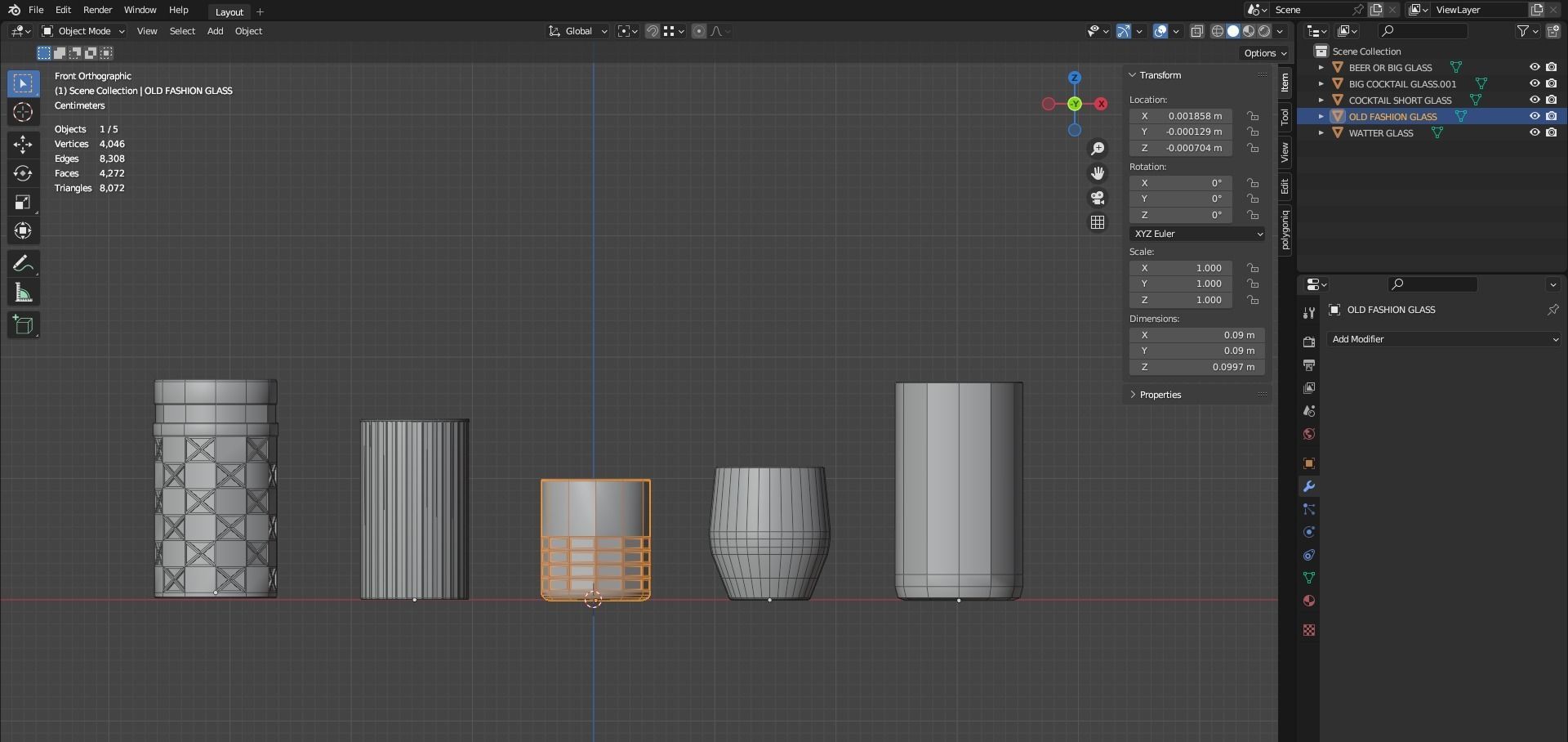Choose the Rotate tool
1568x742 pixels.
click(x=23, y=173)
